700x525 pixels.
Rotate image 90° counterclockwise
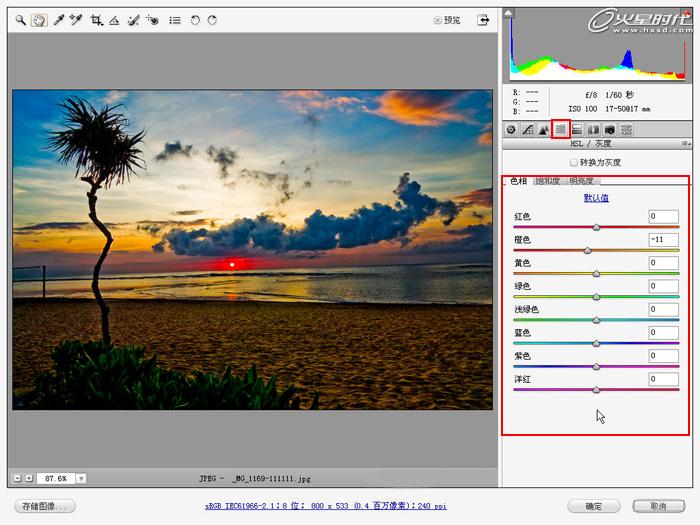pos(195,20)
